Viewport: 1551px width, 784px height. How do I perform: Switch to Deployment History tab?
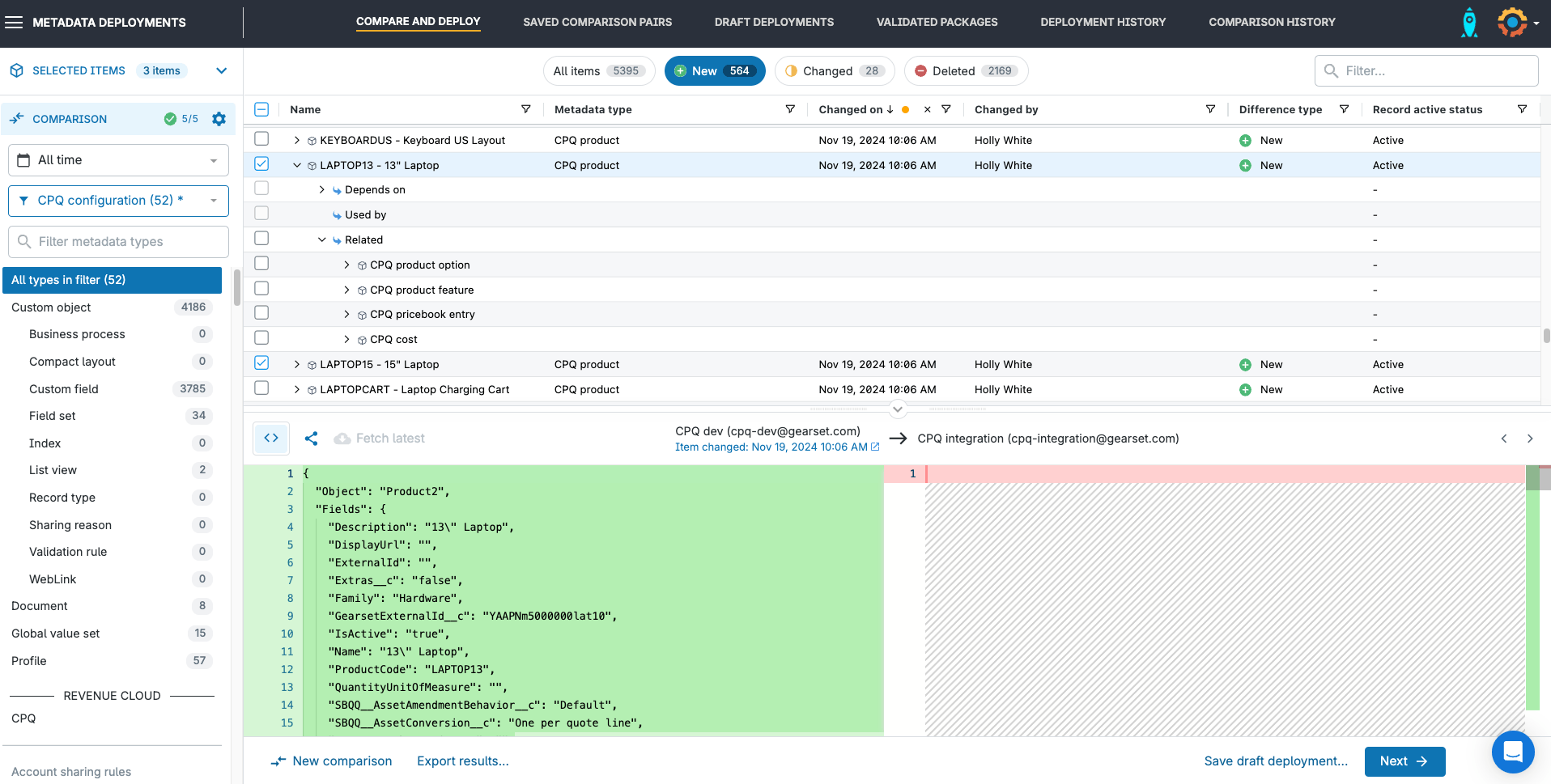1103,22
